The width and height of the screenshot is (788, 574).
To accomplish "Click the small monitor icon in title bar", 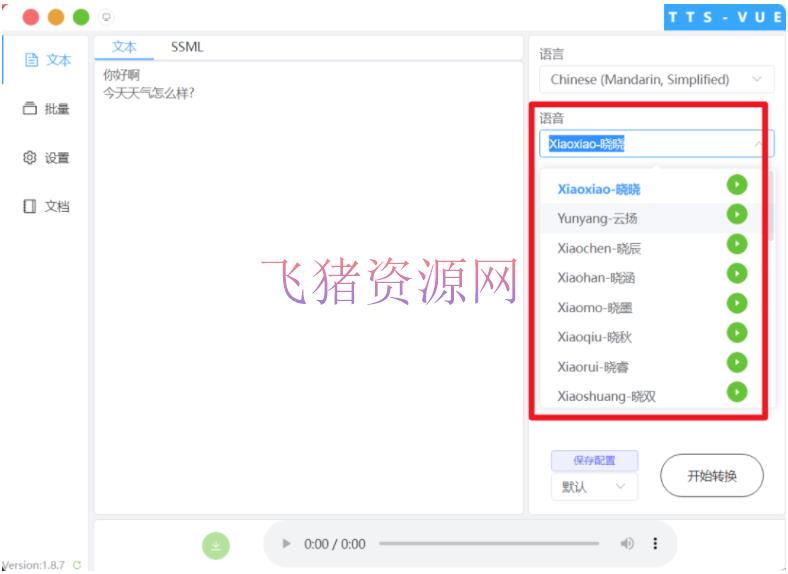I will tap(107, 17).
